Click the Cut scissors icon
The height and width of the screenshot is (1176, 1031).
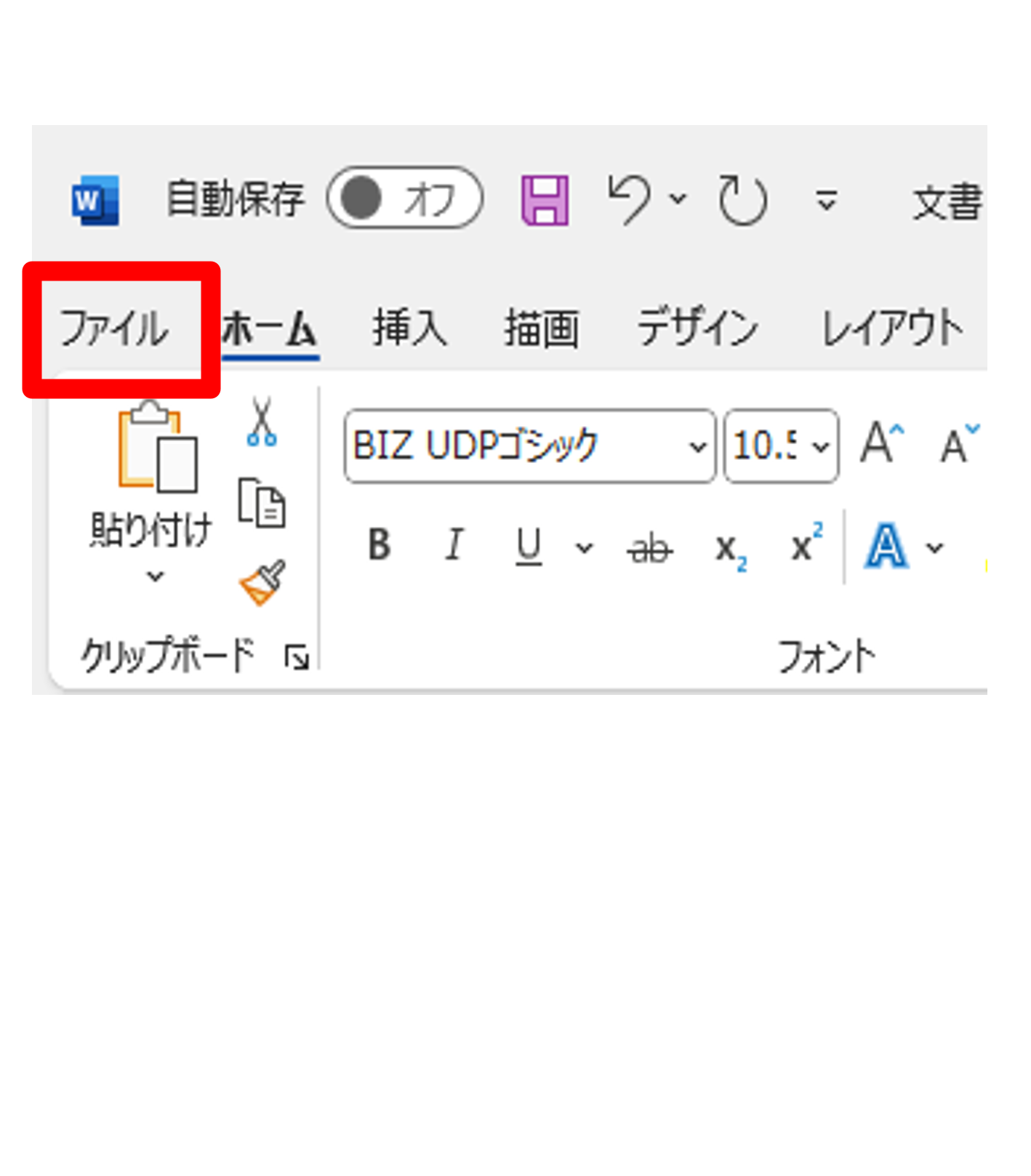261,422
